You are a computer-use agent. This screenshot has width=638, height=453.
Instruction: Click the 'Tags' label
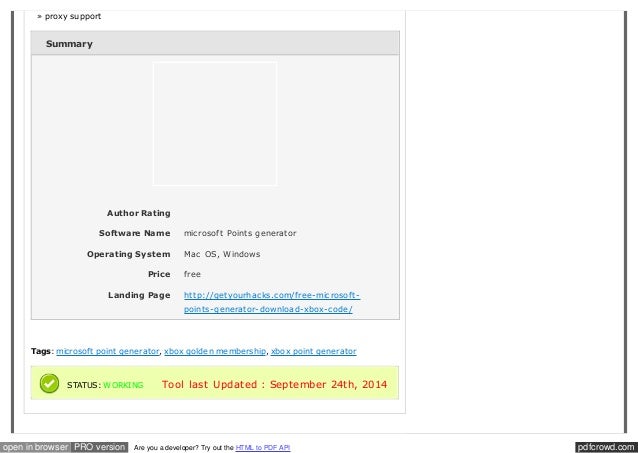coord(41,351)
